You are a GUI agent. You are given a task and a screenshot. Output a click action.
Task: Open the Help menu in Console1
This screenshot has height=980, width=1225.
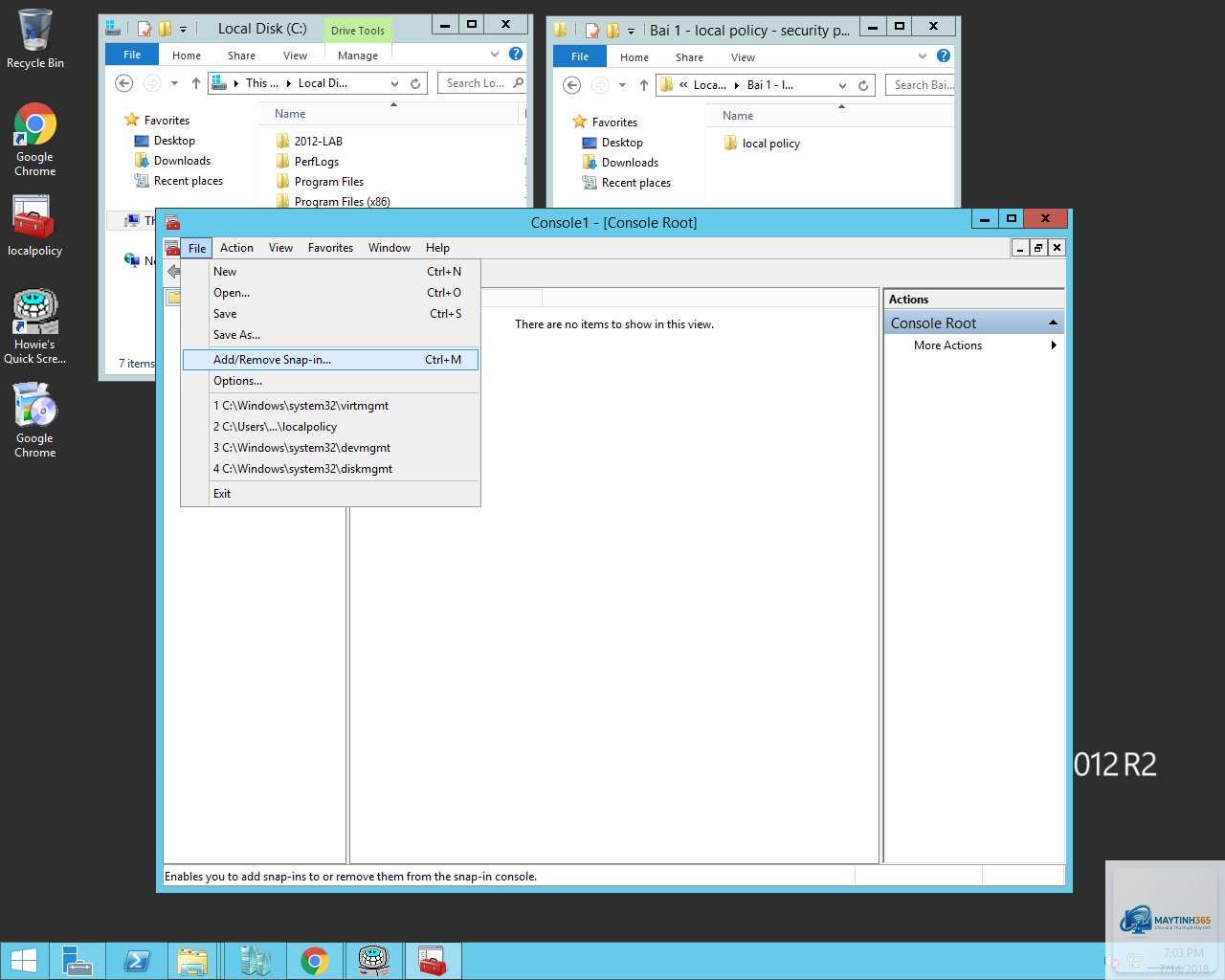tap(437, 248)
